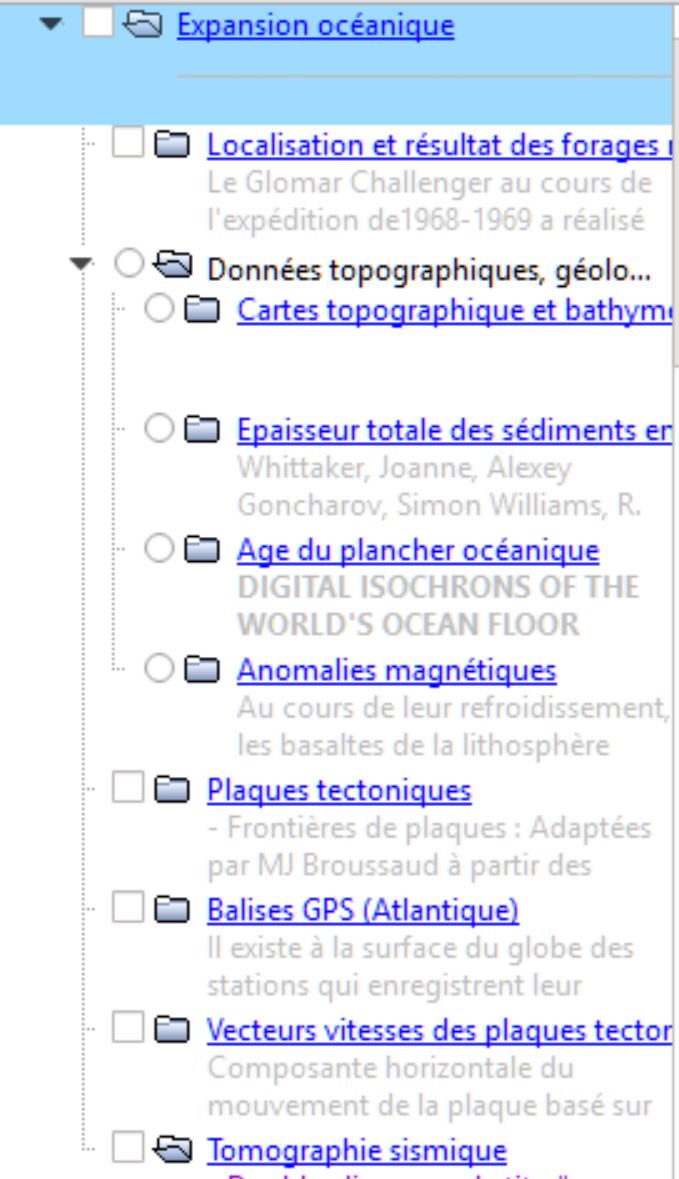Click folder icon beside Anomalies magnétiques
Viewport: 679px width, 1179px height.
click(214, 667)
